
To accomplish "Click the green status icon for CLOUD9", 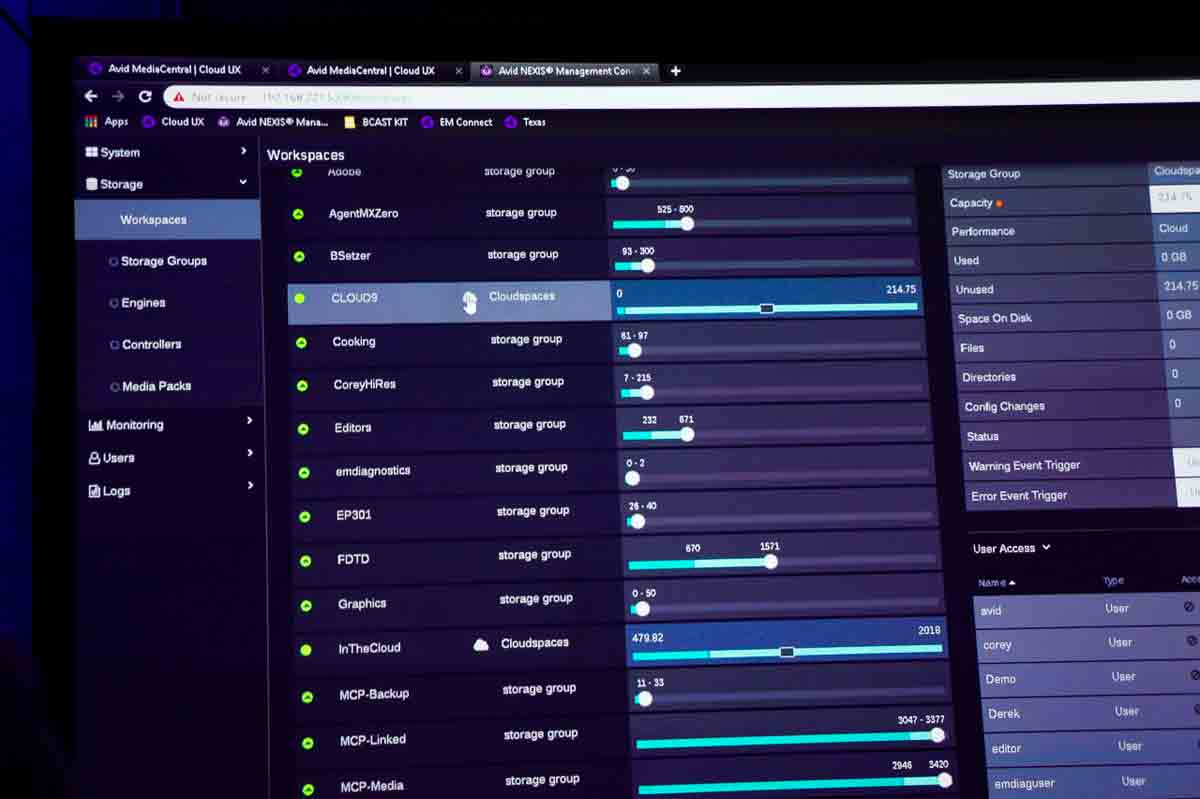I will (300, 298).
